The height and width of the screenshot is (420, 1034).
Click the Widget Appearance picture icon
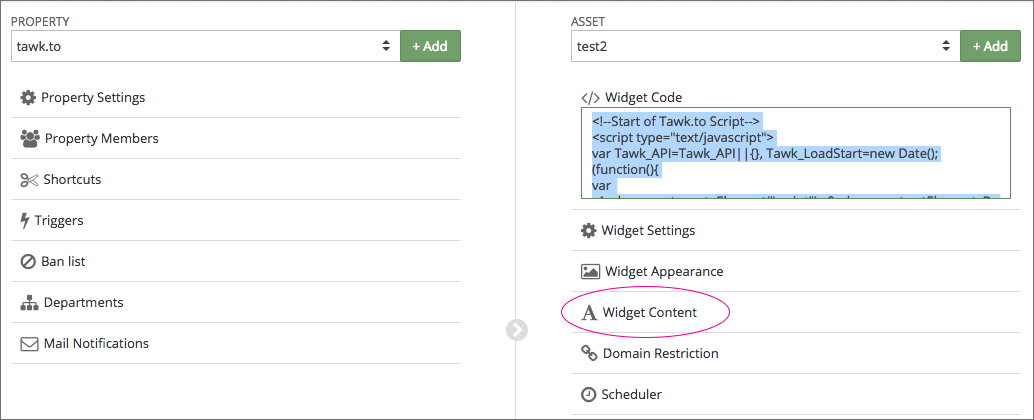(590, 272)
